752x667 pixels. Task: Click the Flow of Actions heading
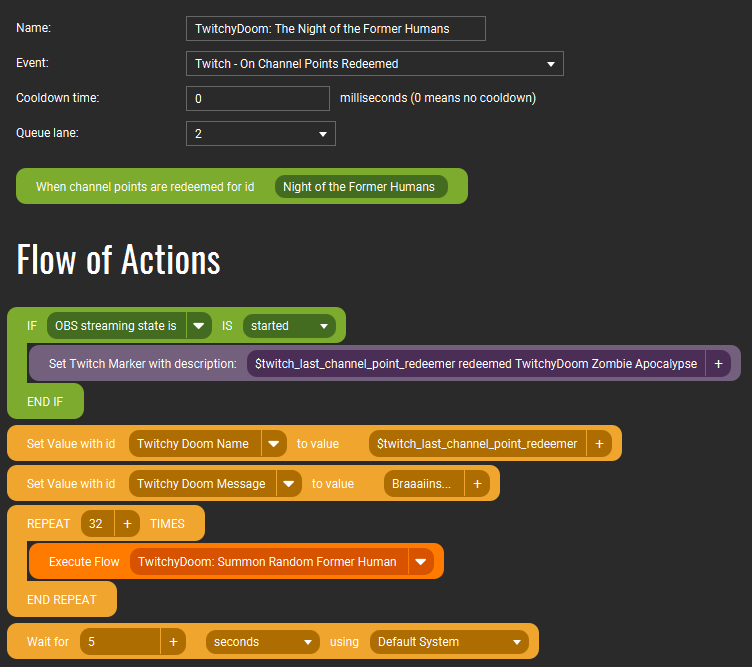pos(118,259)
